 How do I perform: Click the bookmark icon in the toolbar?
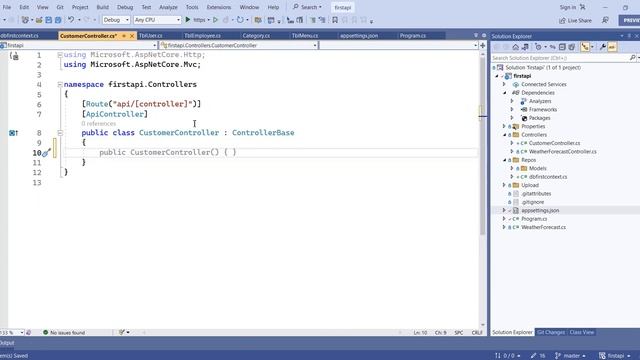click(335, 20)
